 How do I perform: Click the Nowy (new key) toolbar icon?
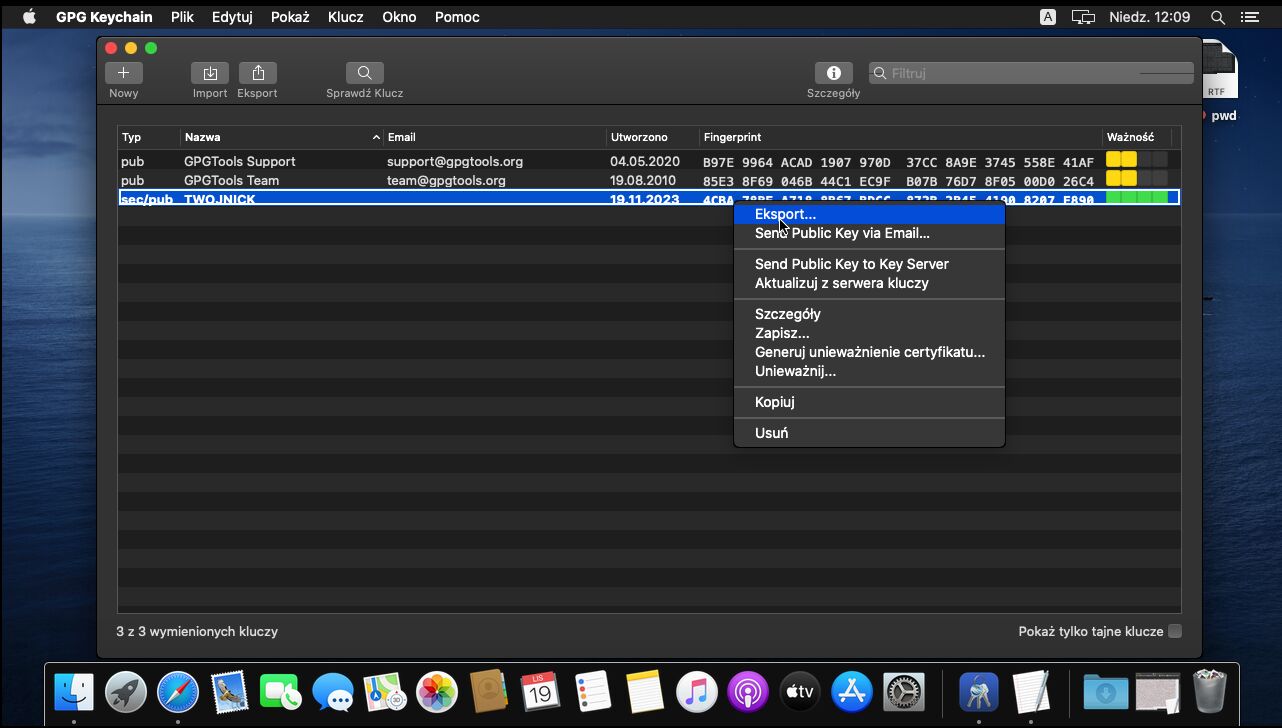pos(124,73)
